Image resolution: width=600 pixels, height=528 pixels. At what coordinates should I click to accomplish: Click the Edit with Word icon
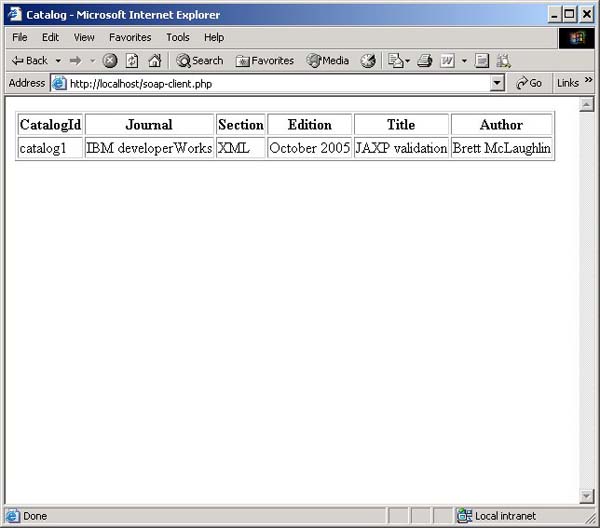point(447,60)
